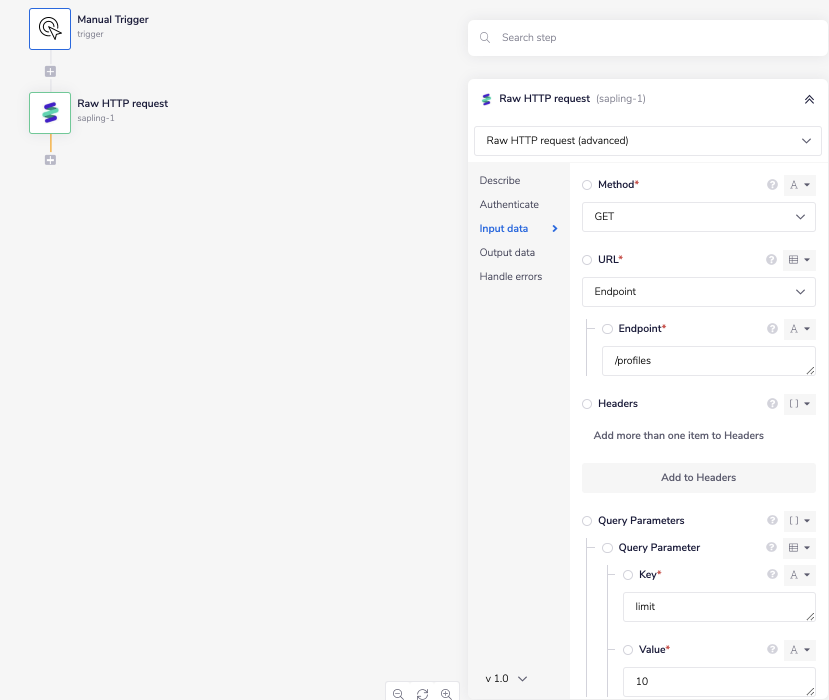Image resolution: width=829 pixels, height=700 pixels.
Task: Select the Raw HTTP request sapling node icon
Action: [50, 113]
